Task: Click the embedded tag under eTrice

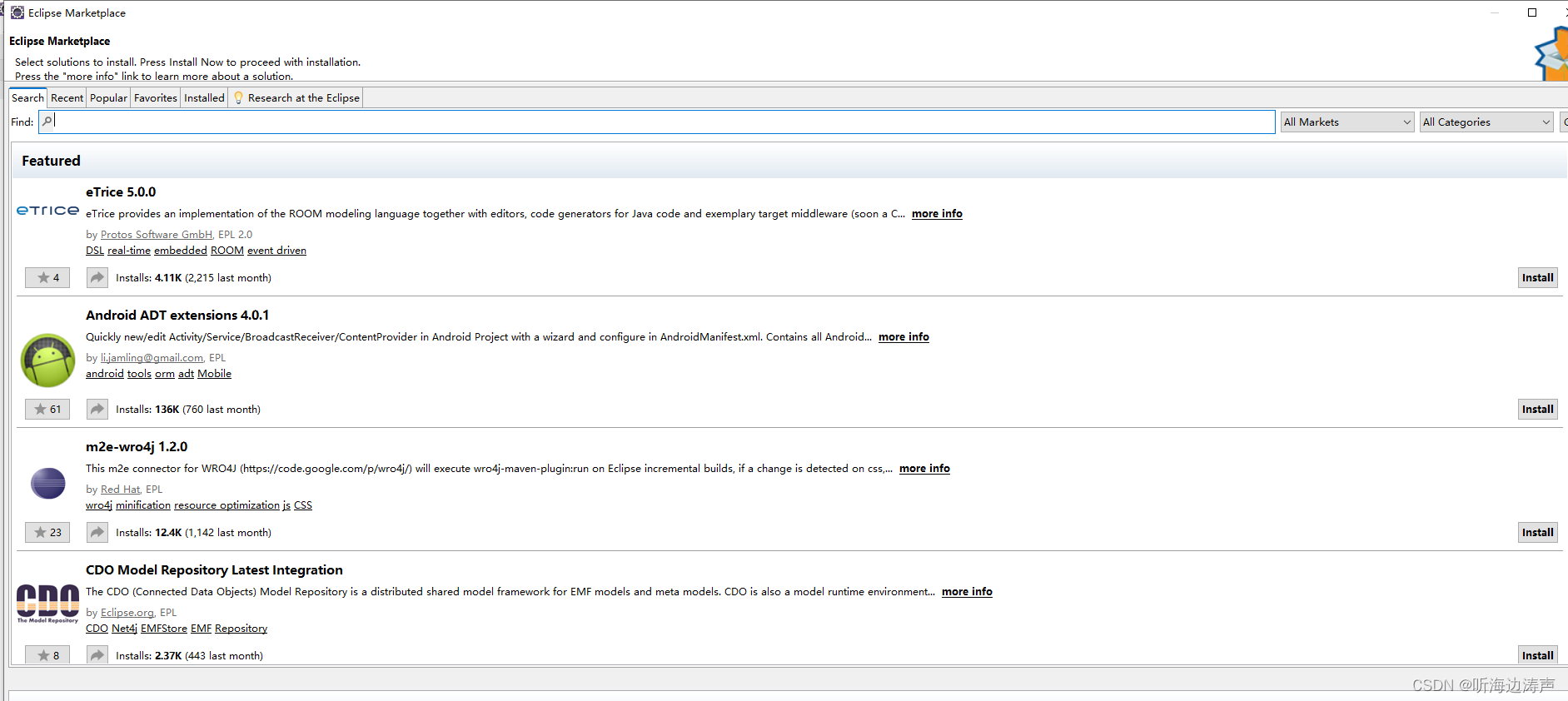Action: point(181,251)
